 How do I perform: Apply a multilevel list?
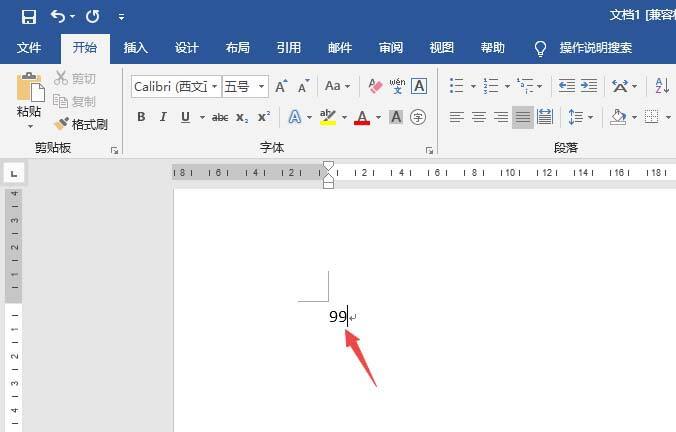pyautogui.click(x=525, y=86)
